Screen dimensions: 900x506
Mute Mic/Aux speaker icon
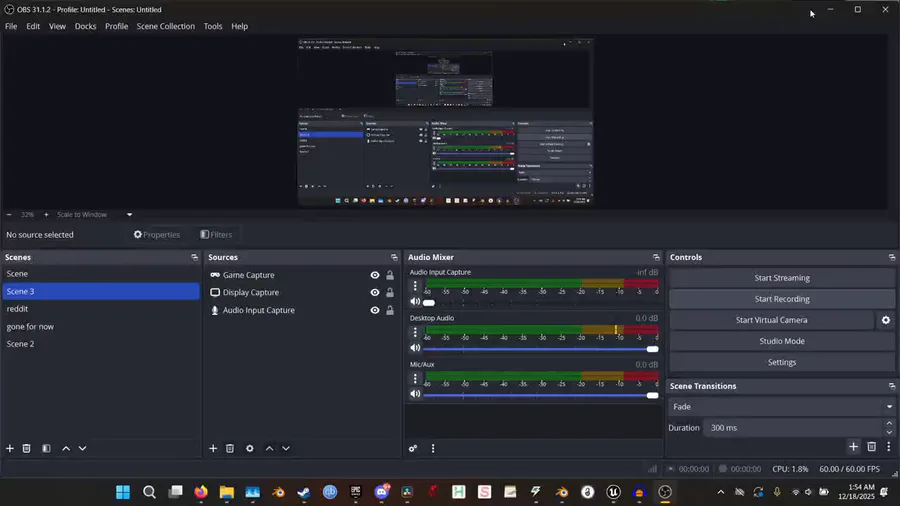415,394
